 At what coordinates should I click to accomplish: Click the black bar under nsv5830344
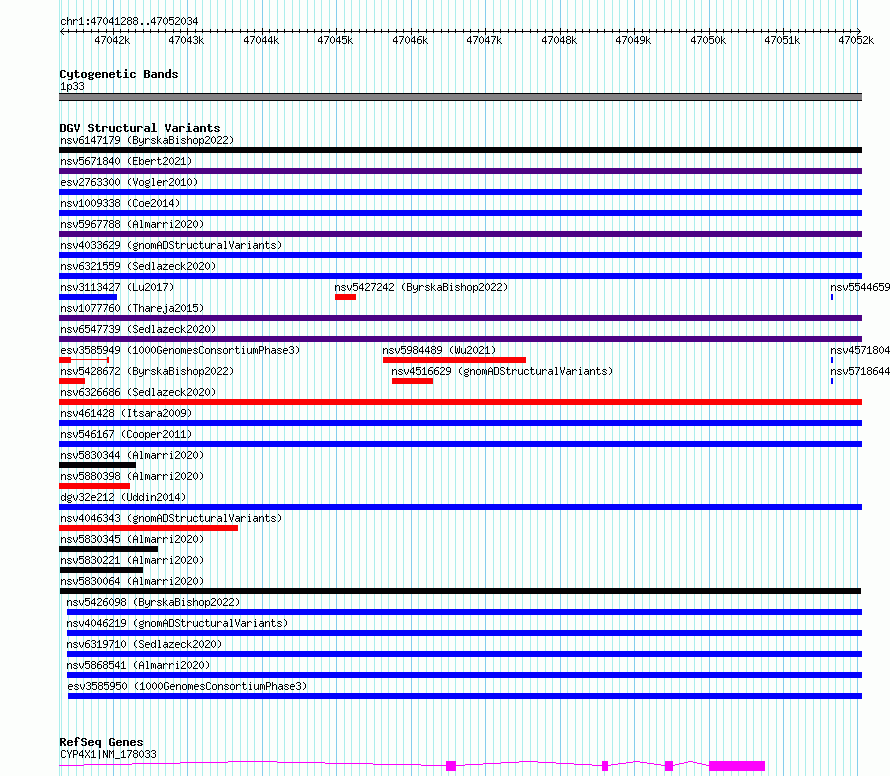coord(98,465)
